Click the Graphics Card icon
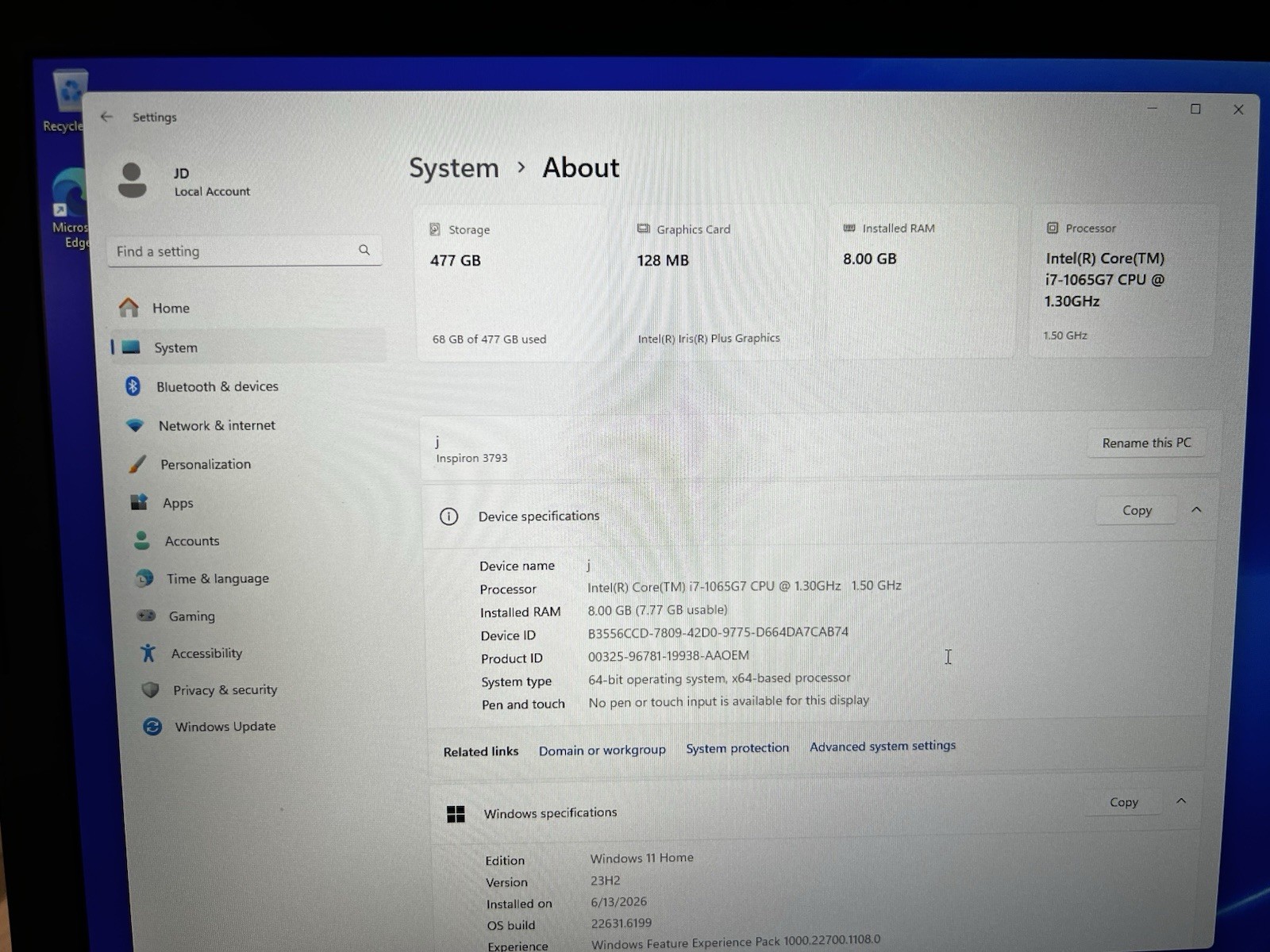This screenshot has width=1270, height=952. pos(643,228)
